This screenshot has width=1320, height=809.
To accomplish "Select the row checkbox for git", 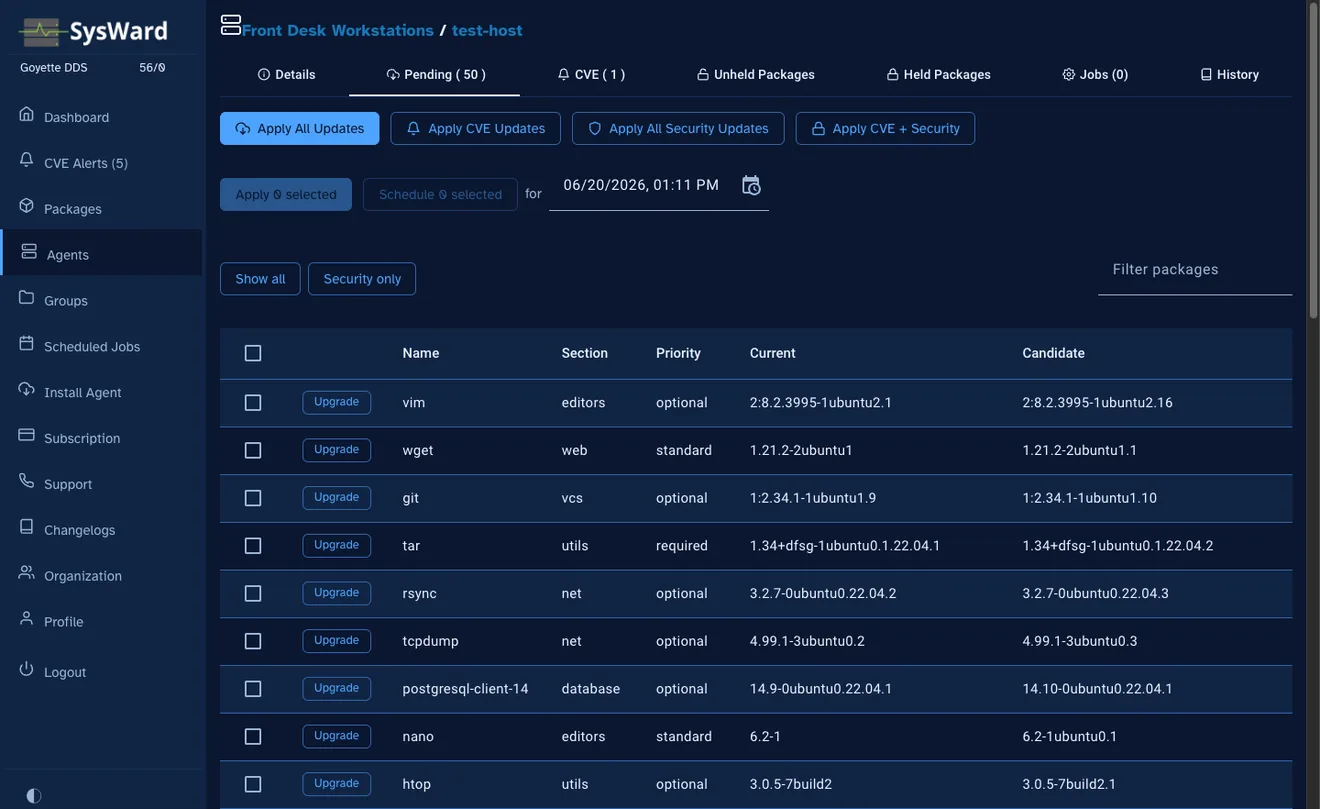I will (253, 498).
